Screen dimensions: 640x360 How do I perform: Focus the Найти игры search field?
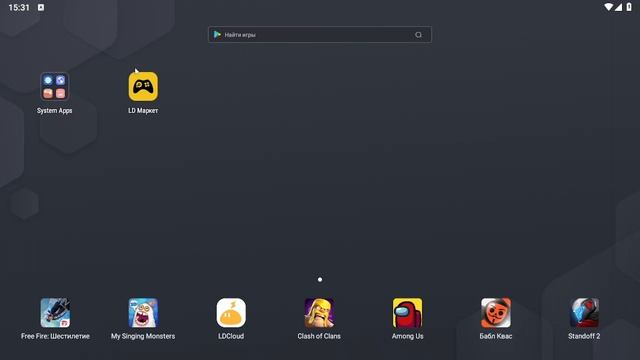point(320,35)
